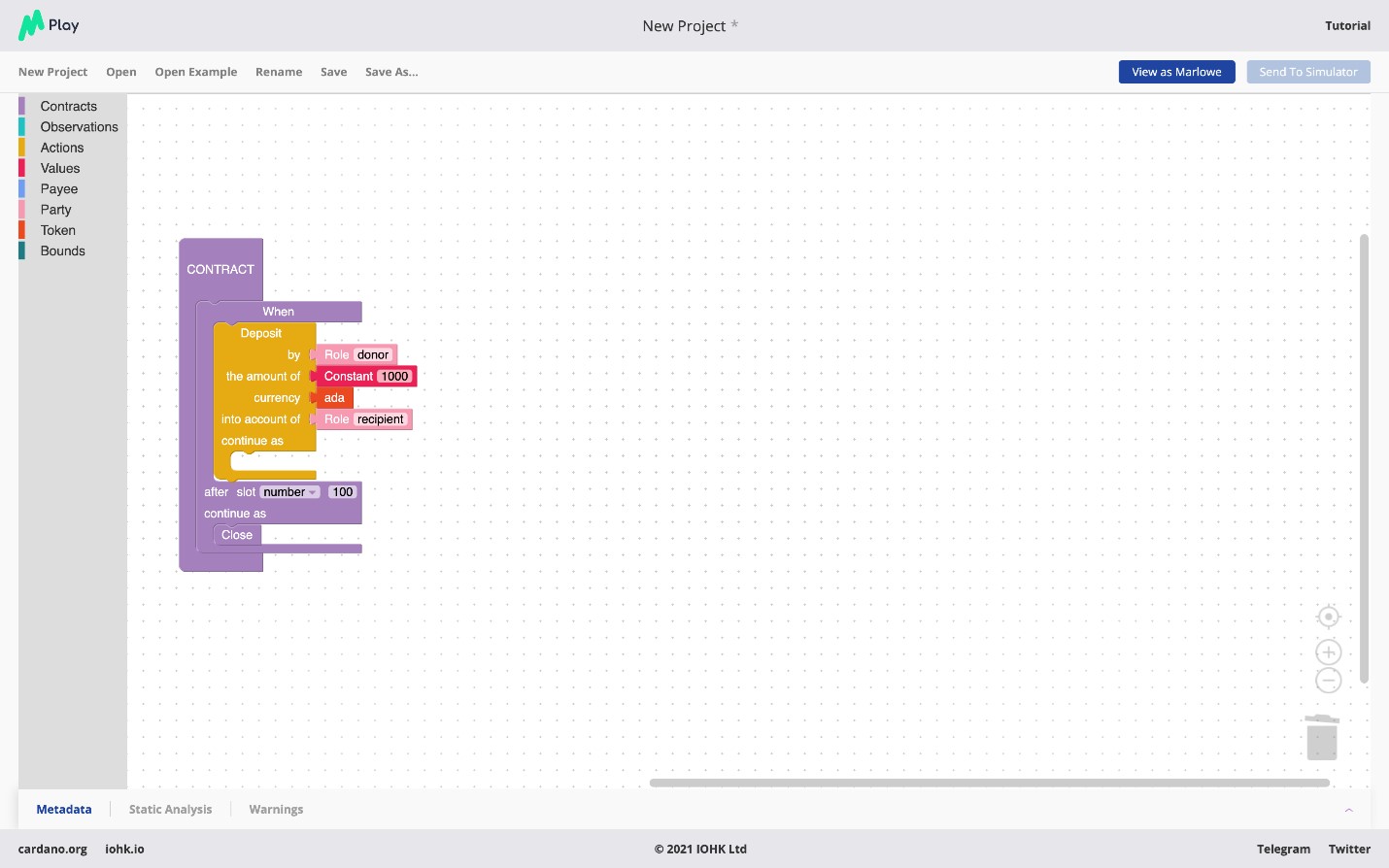Open the Values block category

[x=60, y=168]
